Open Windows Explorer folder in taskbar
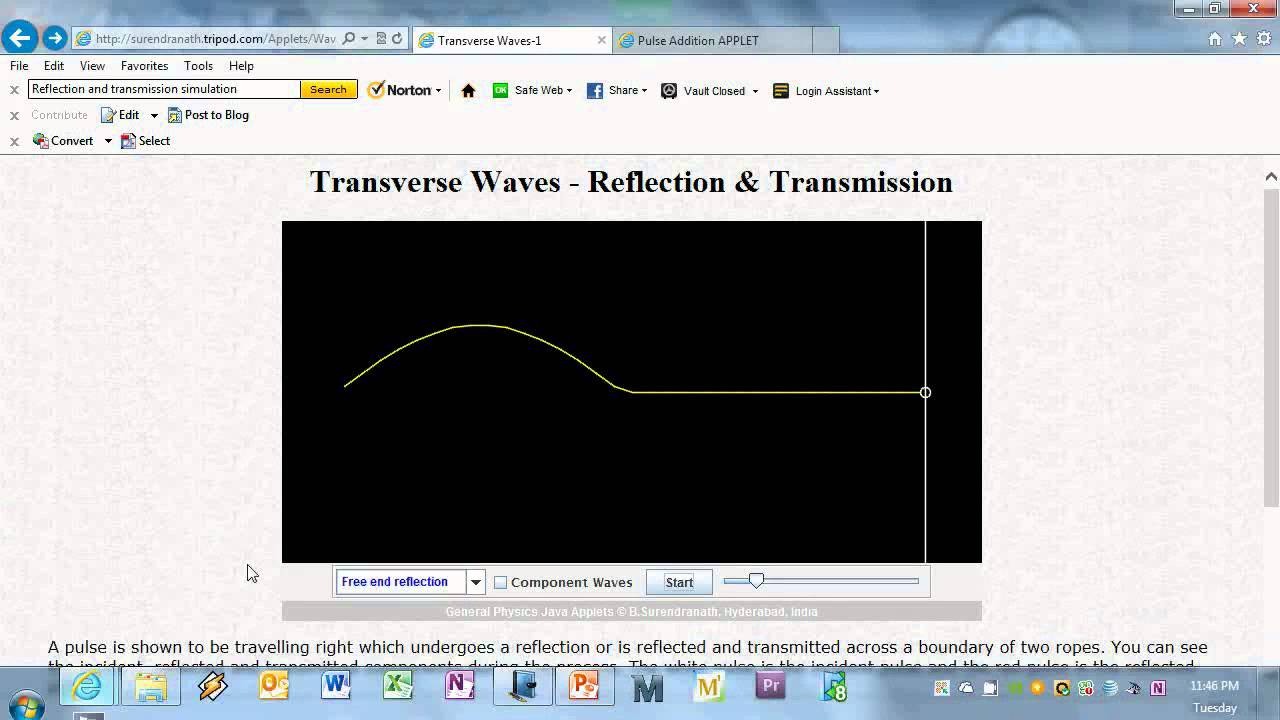 (151, 687)
